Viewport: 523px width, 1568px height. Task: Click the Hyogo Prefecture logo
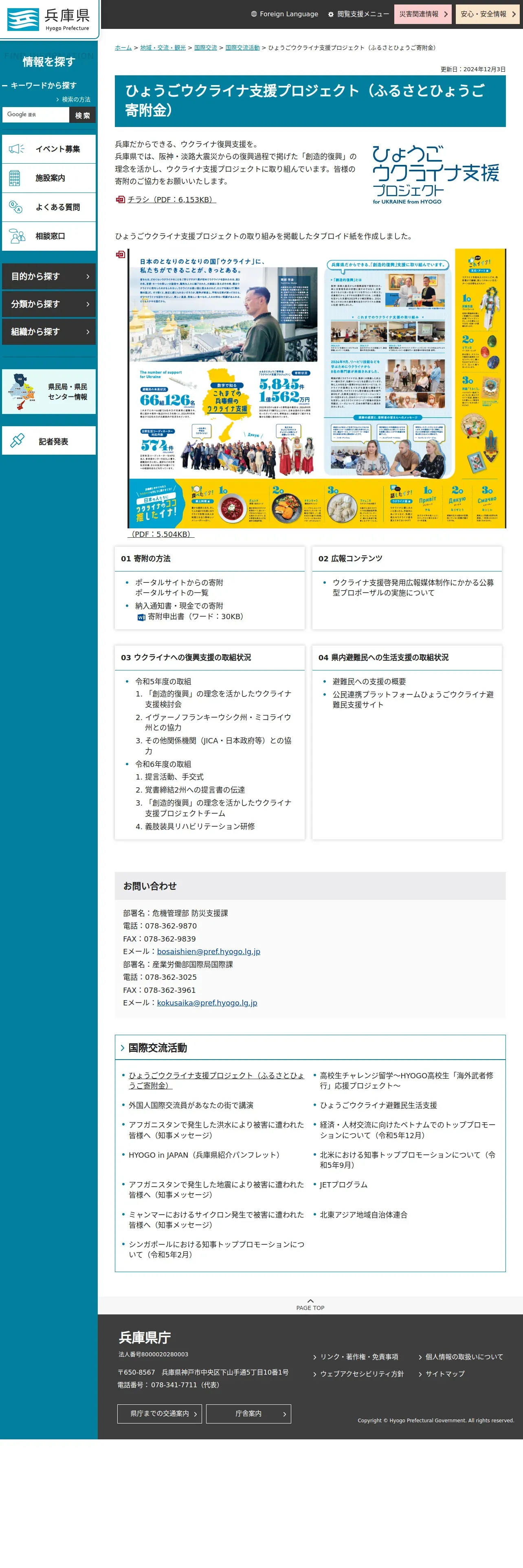tap(49, 20)
